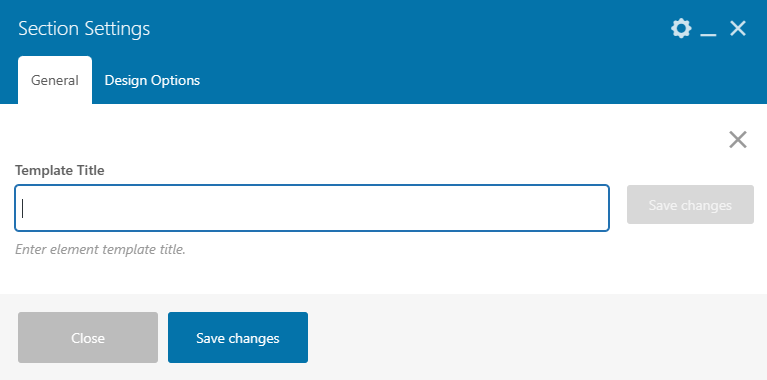This screenshot has height=380, width=767.
Task: Click the blue Save changes button
Action: point(238,337)
